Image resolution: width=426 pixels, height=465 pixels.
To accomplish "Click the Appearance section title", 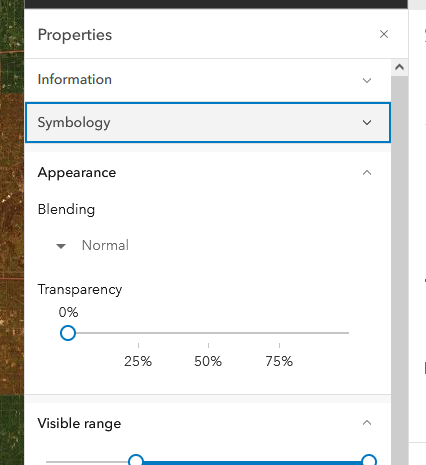I will [77, 173].
